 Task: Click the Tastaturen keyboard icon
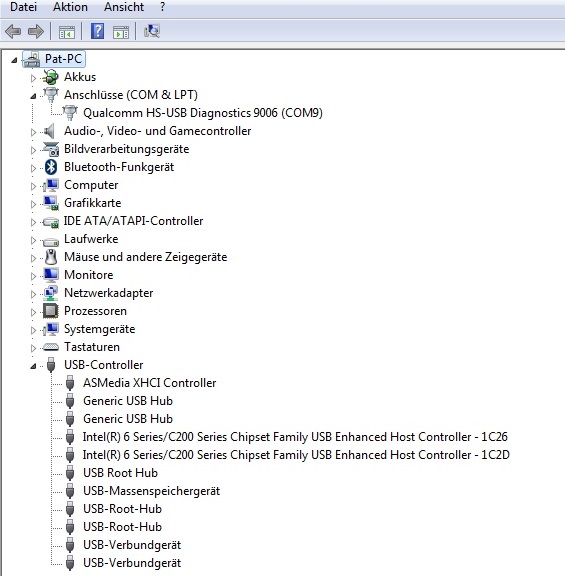(x=51, y=347)
